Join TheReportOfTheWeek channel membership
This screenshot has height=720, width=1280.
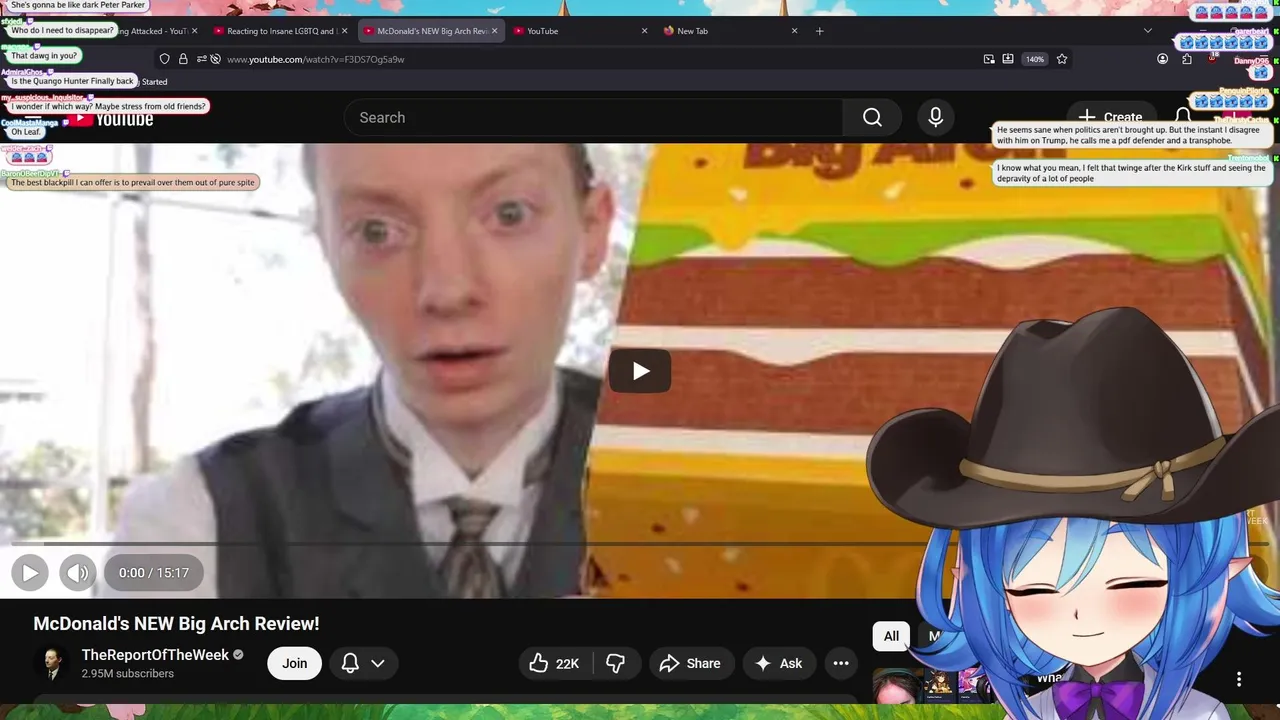pyautogui.click(x=294, y=663)
